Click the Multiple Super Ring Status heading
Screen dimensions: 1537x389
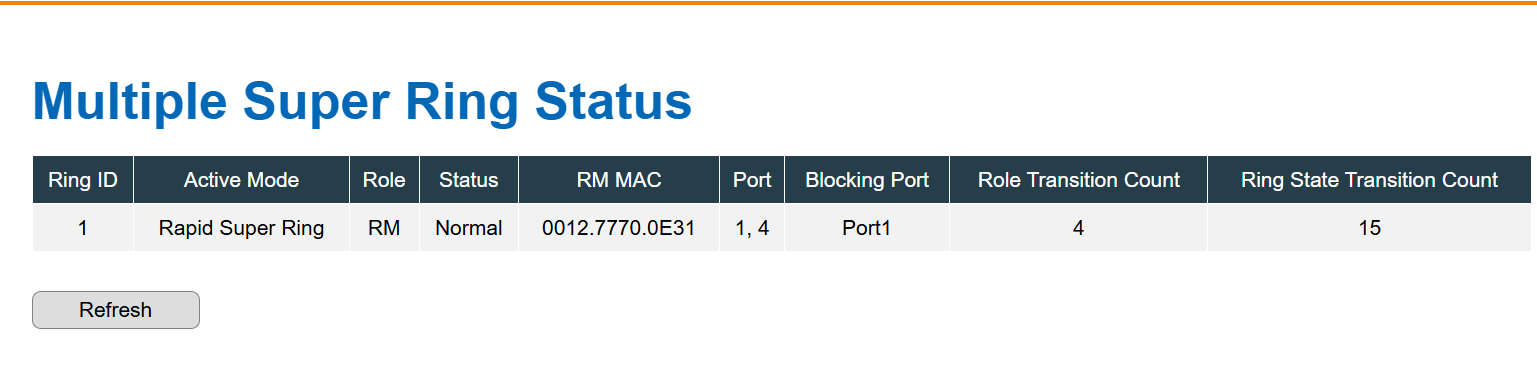tap(362, 102)
